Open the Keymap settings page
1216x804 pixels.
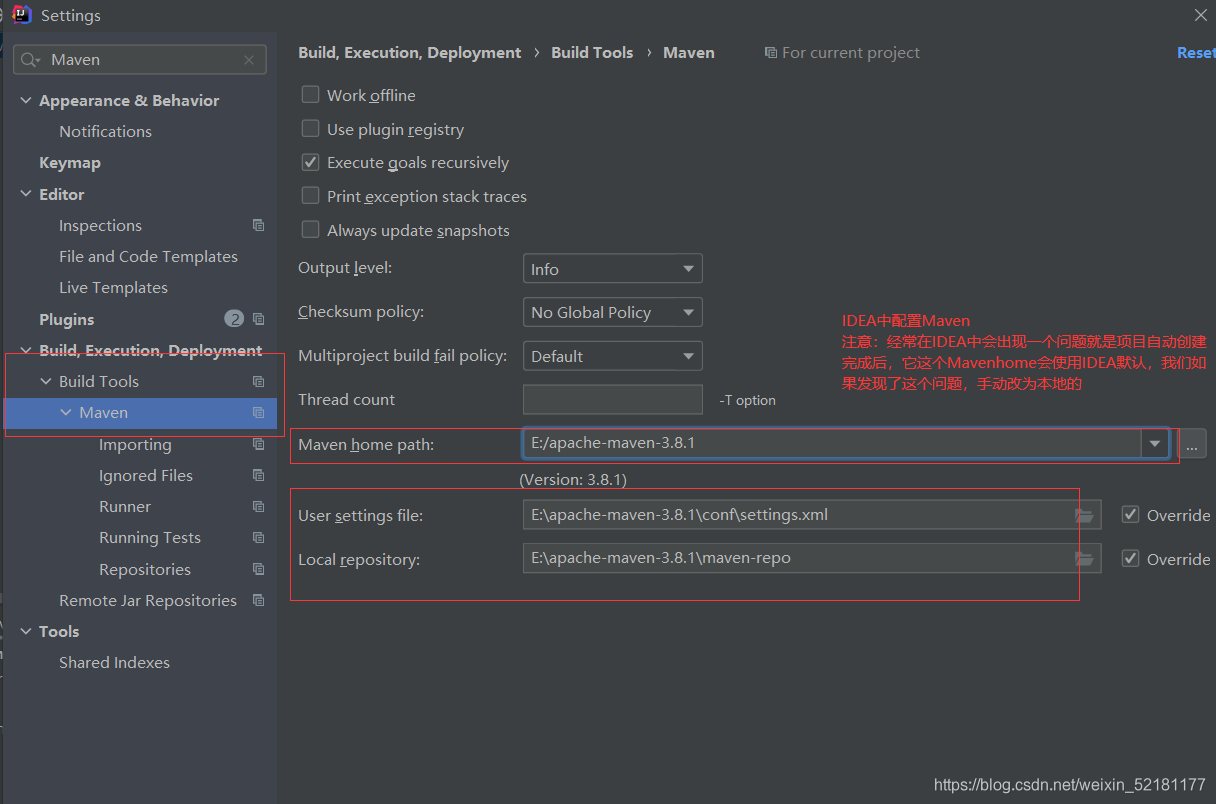tap(70, 163)
